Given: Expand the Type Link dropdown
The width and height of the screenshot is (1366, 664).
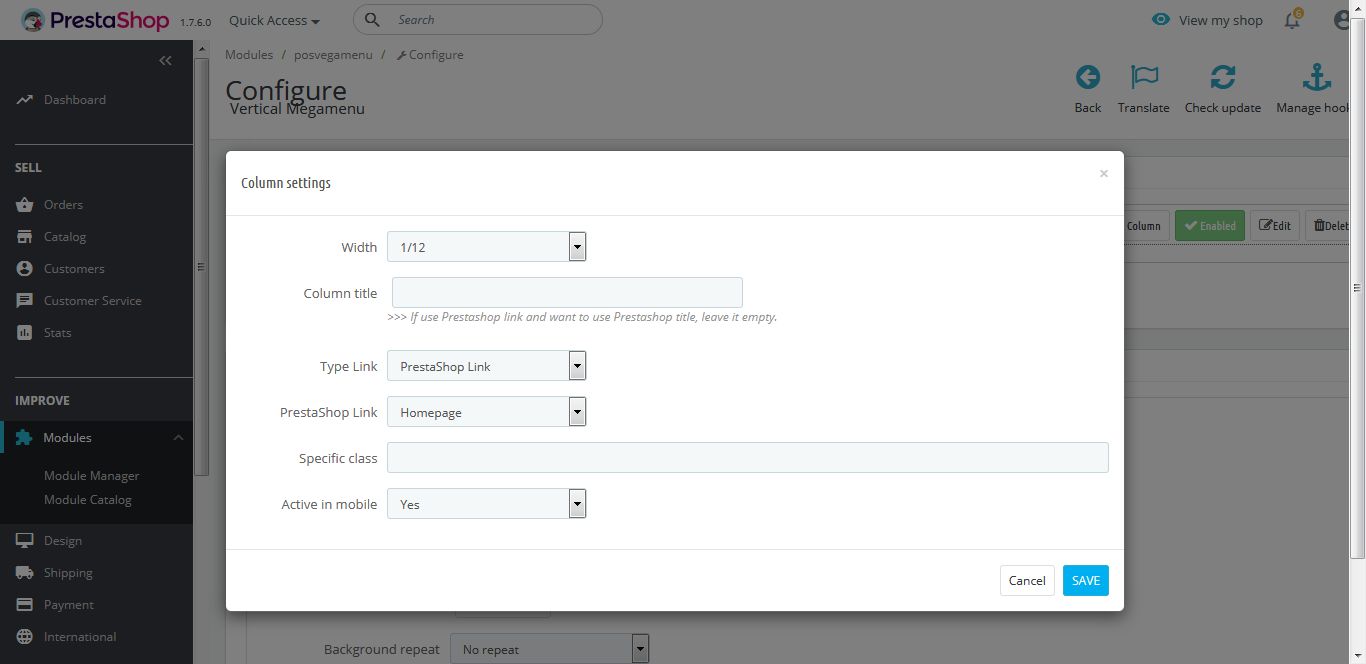Looking at the screenshot, I should [x=486, y=366].
